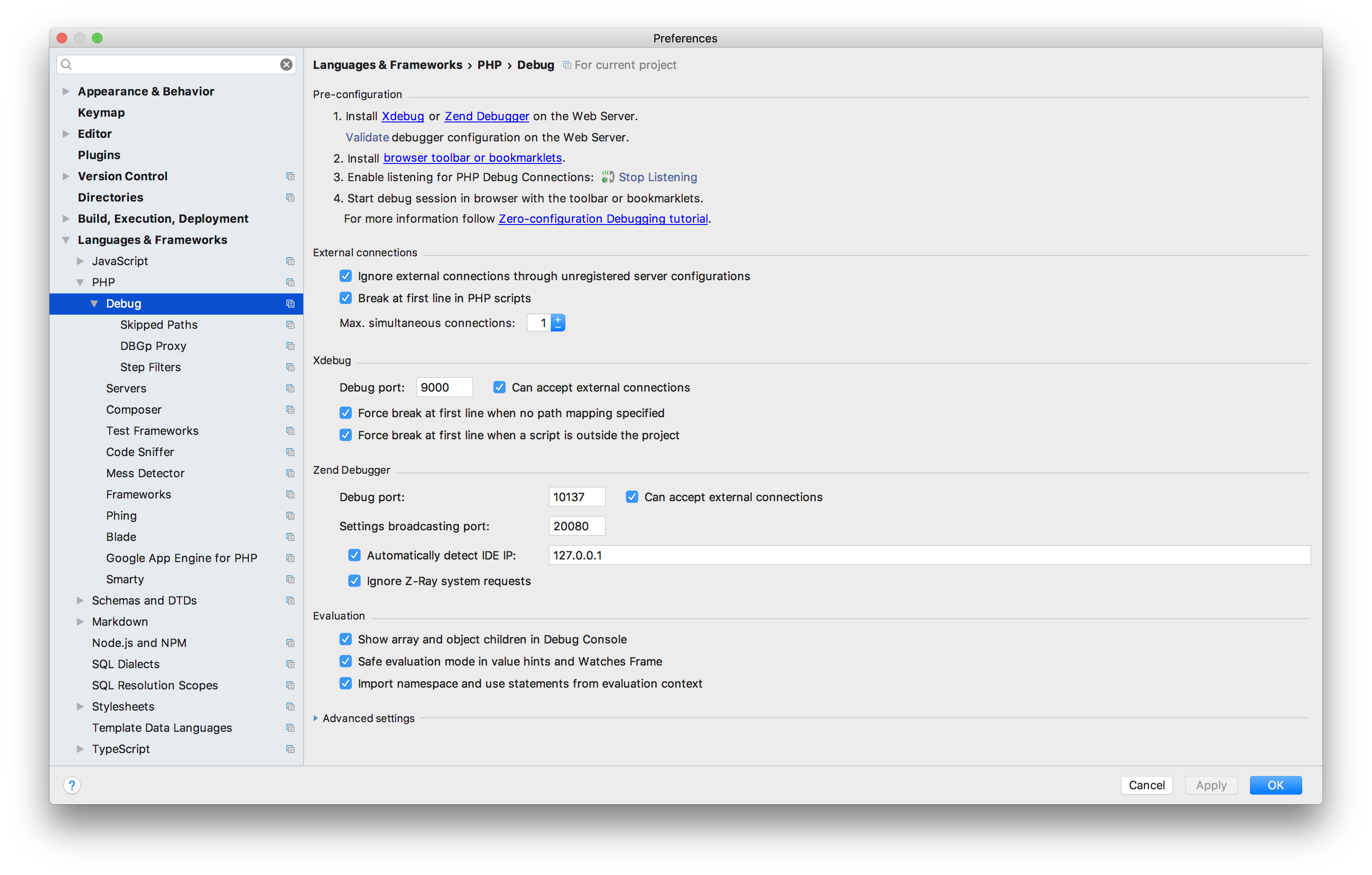Screen dimensions: 1372x875
Task: Expand the JavaScript settings node
Action: [x=80, y=261]
